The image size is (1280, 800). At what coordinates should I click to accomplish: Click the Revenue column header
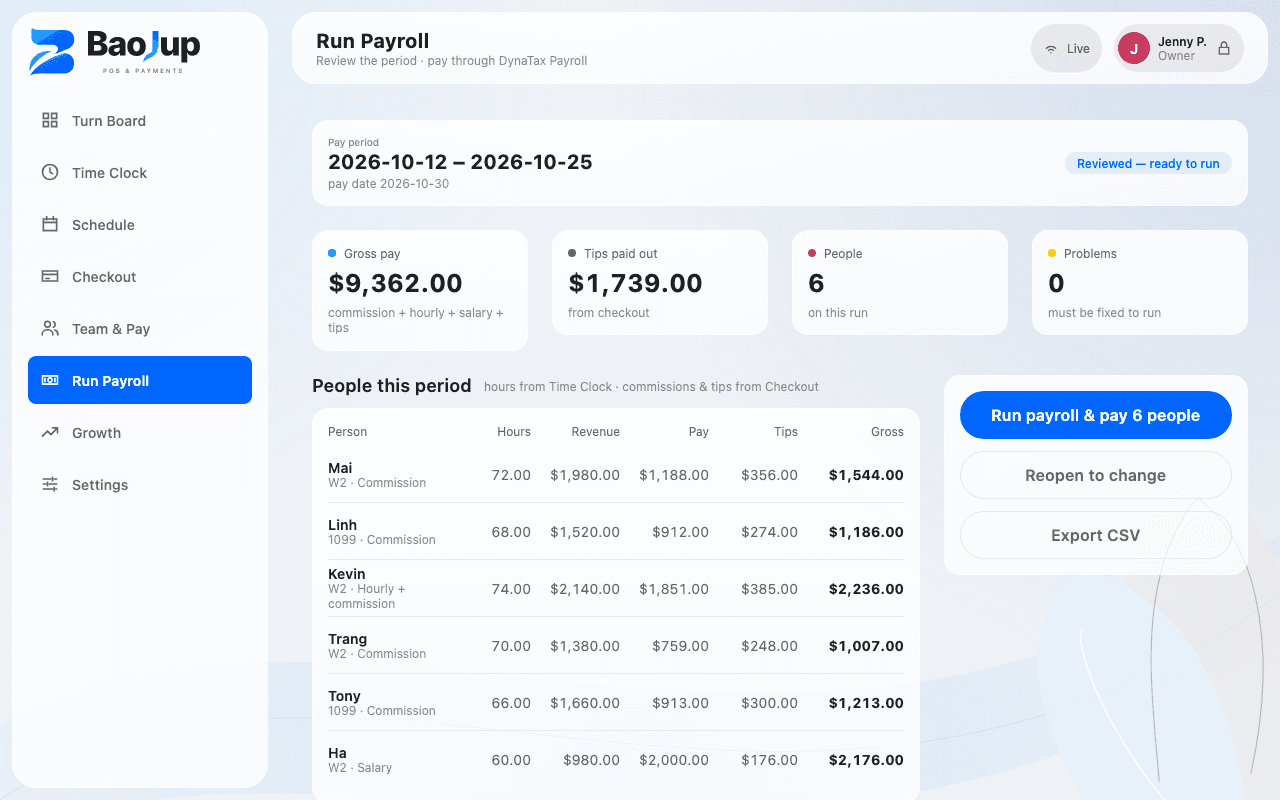[596, 432]
